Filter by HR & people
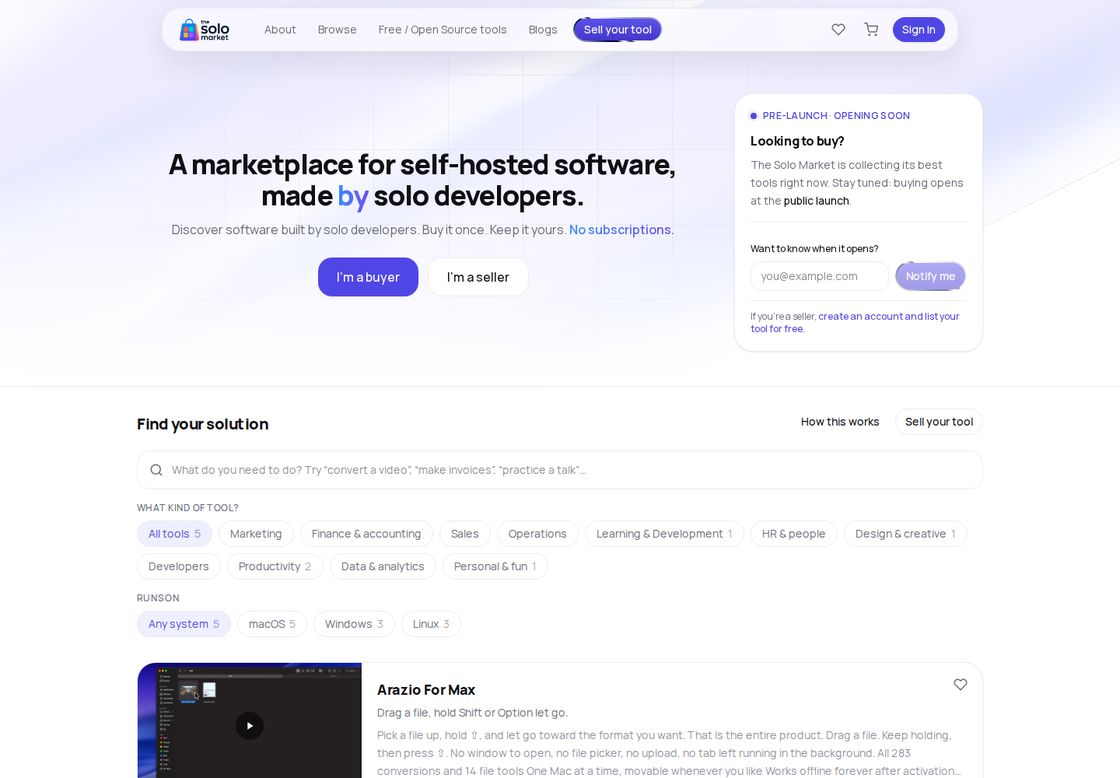Viewport: 1120px width, 778px height. tap(794, 534)
